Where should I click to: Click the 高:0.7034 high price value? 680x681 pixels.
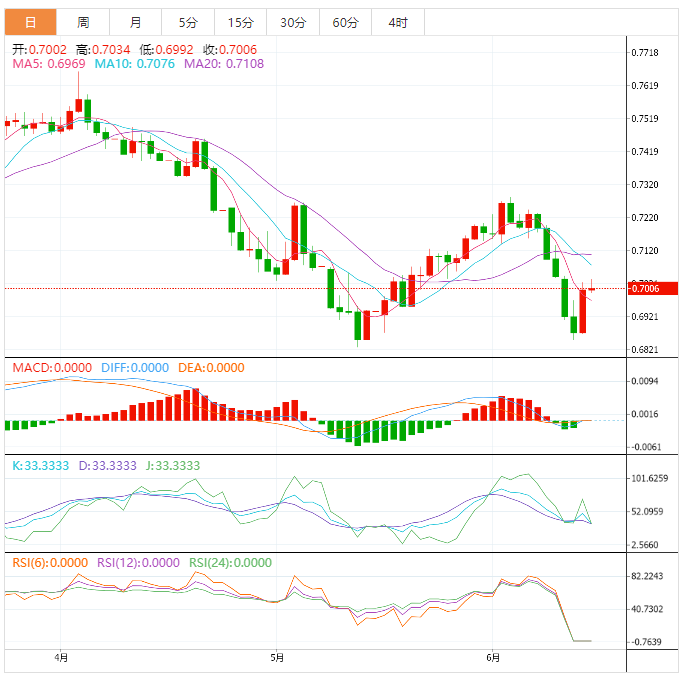(103, 50)
